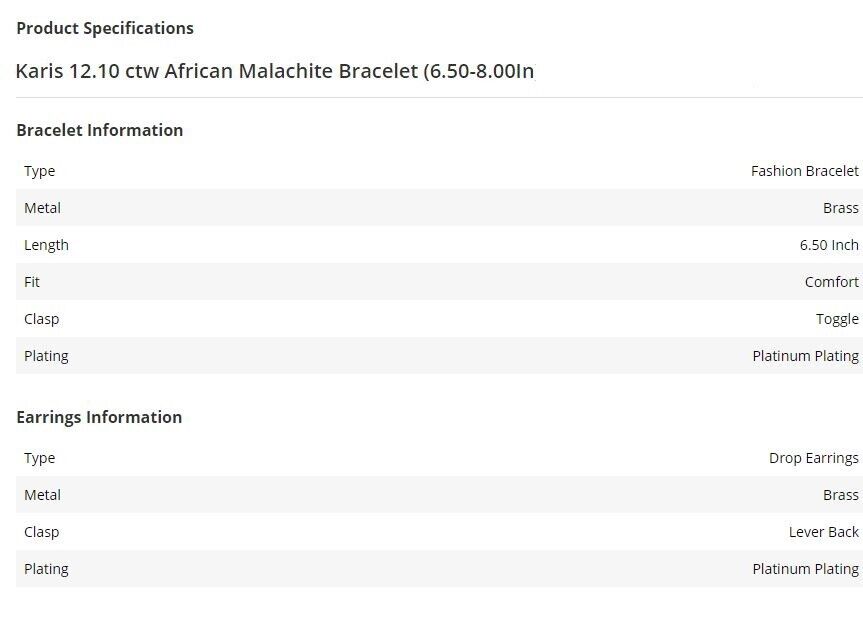The width and height of the screenshot is (863, 643).
Task: Select the Comfort fit value
Action: point(831,282)
